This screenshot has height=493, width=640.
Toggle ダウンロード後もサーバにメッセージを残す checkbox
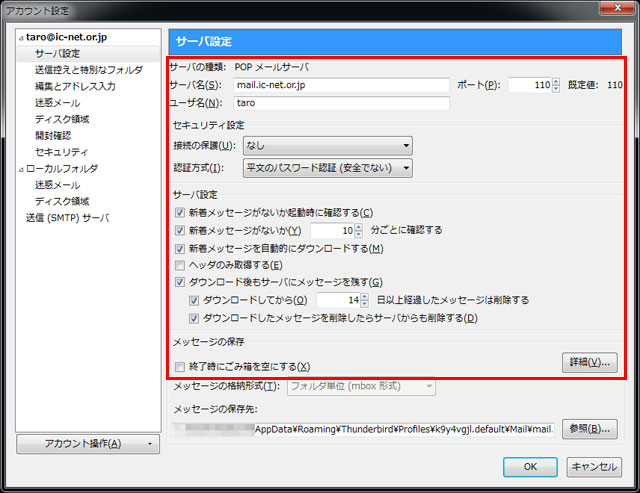pos(180,282)
